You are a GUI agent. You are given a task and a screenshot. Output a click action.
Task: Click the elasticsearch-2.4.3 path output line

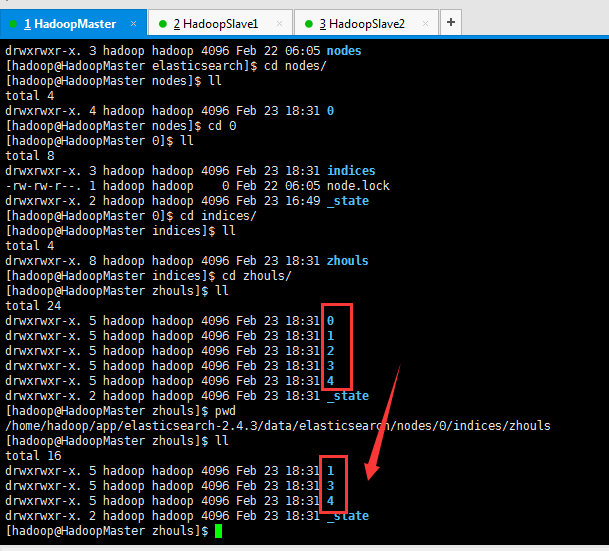coord(278,426)
